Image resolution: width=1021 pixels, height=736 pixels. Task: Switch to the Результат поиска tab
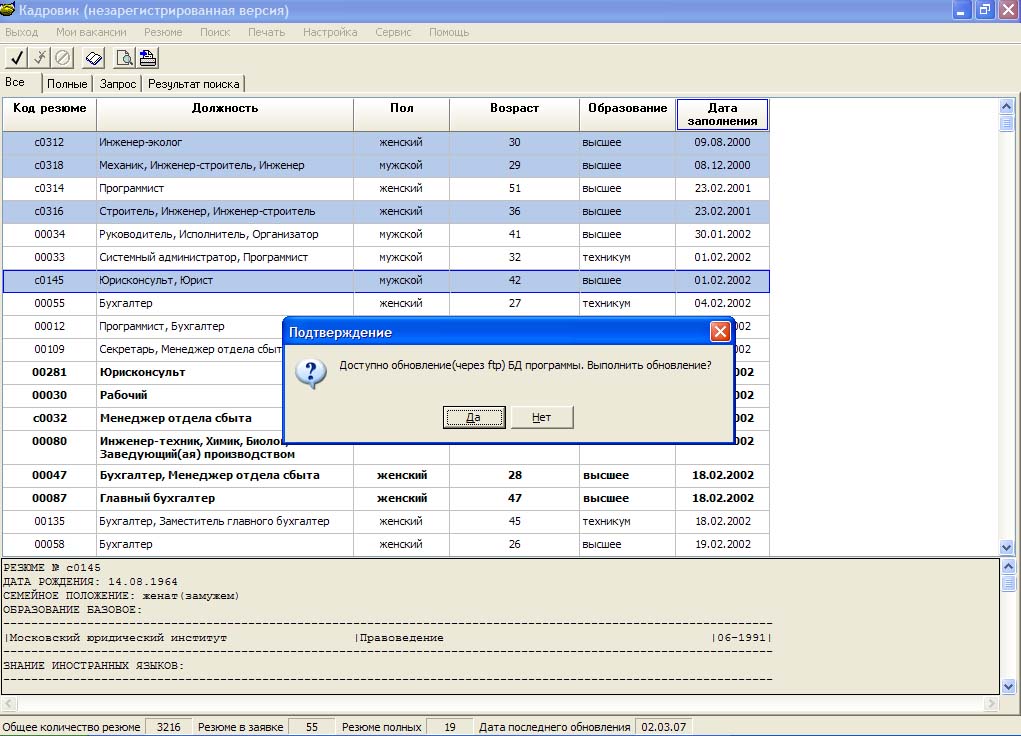coord(193,83)
